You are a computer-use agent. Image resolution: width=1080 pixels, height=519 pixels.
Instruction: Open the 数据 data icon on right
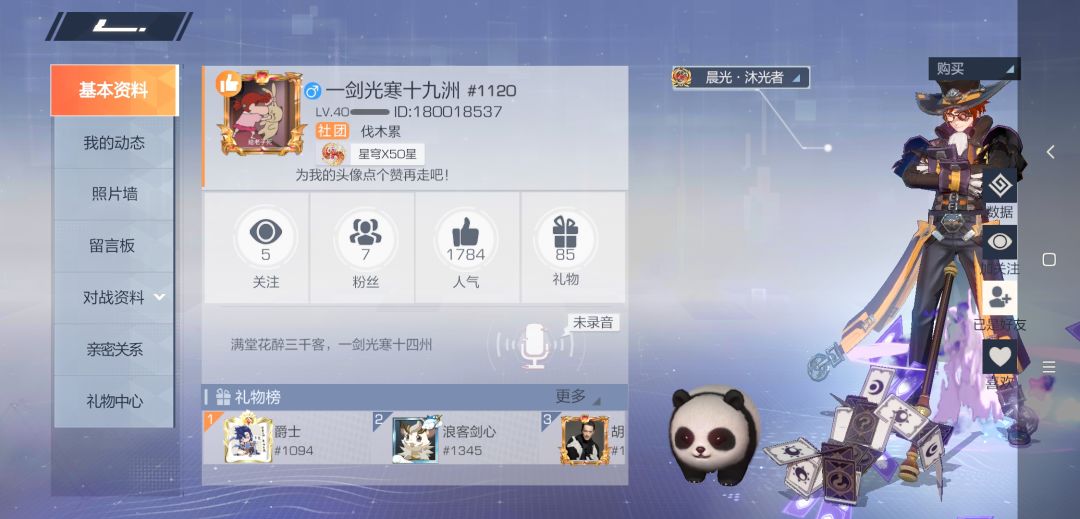pyautogui.click(x=999, y=185)
